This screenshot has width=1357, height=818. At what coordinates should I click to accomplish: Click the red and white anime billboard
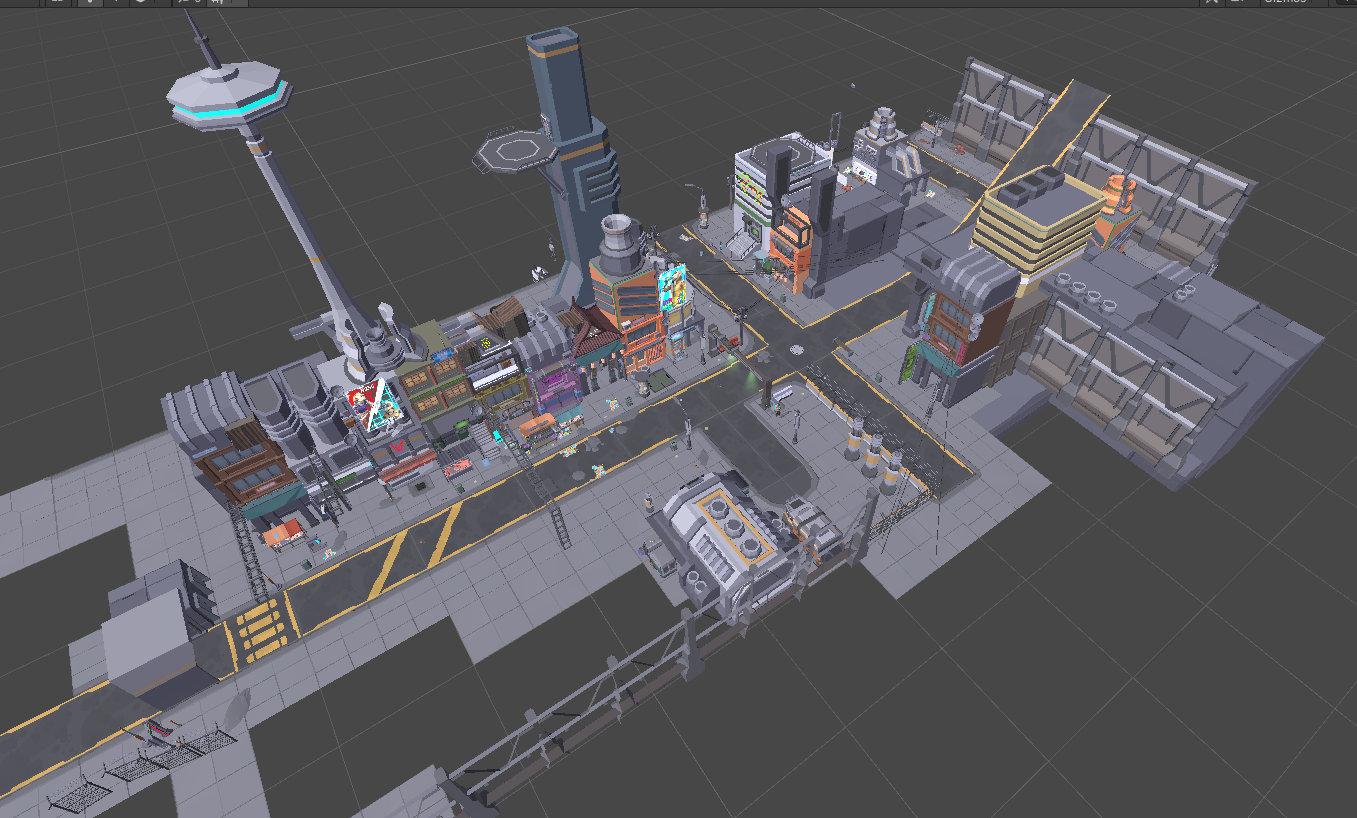coord(375,407)
